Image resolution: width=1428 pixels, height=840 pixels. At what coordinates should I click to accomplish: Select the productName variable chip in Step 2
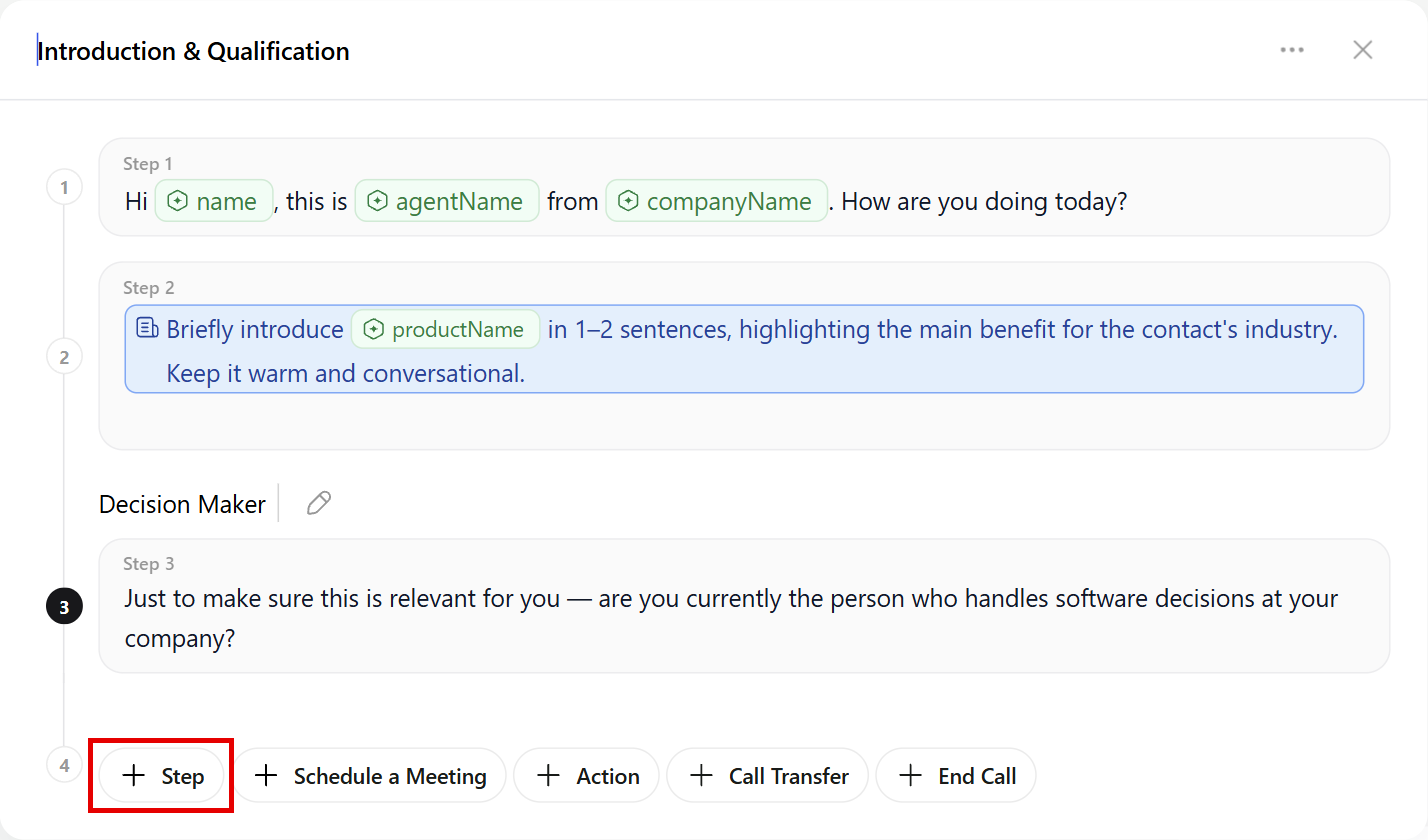pyautogui.click(x=446, y=329)
